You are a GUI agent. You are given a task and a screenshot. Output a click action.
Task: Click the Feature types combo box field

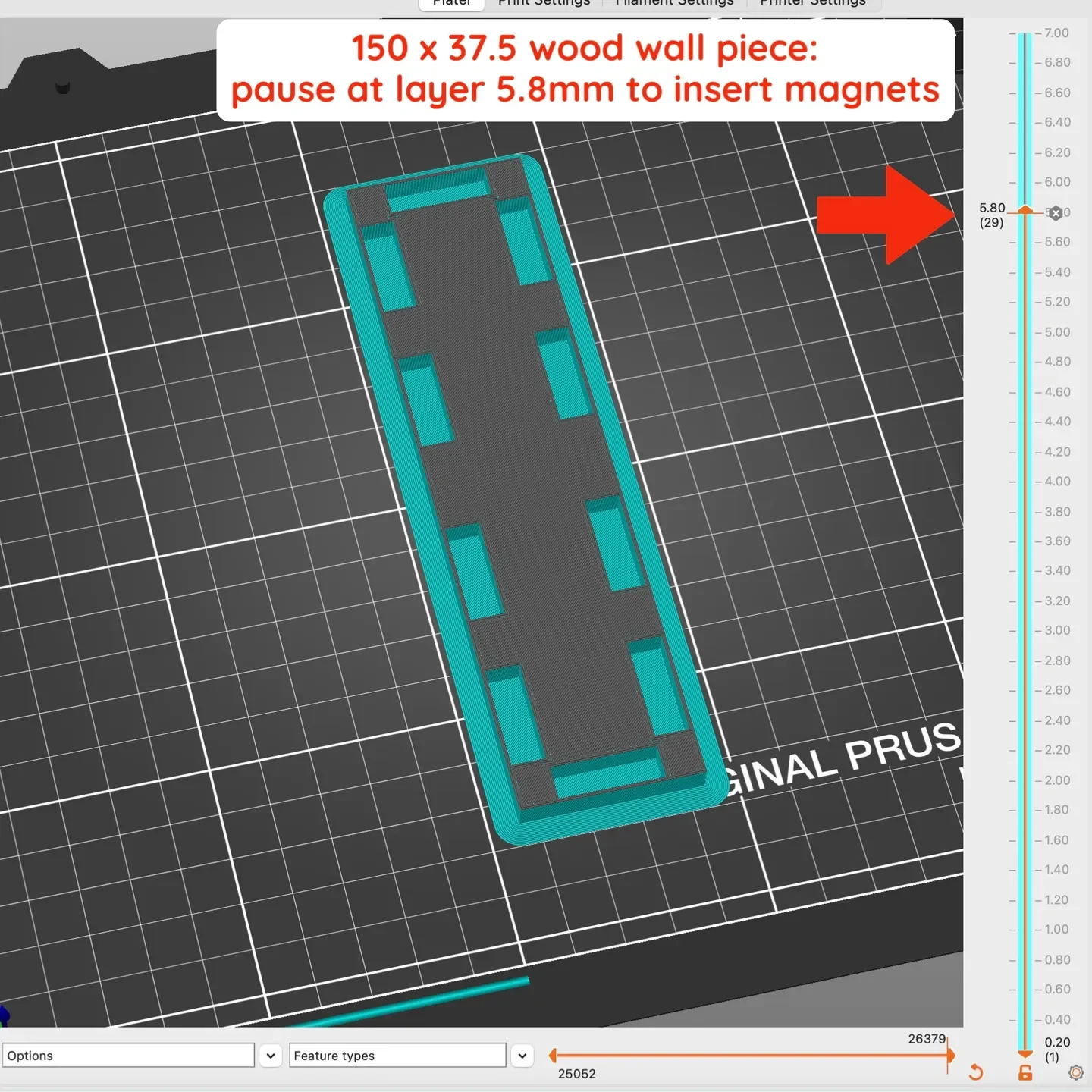point(397,1056)
